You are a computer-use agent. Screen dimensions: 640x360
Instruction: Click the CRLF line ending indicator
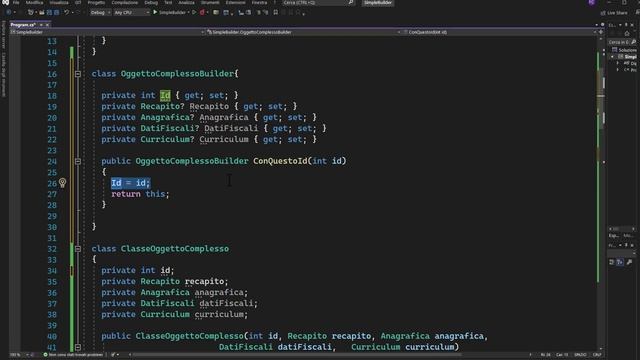pyautogui.click(x=596, y=355)
